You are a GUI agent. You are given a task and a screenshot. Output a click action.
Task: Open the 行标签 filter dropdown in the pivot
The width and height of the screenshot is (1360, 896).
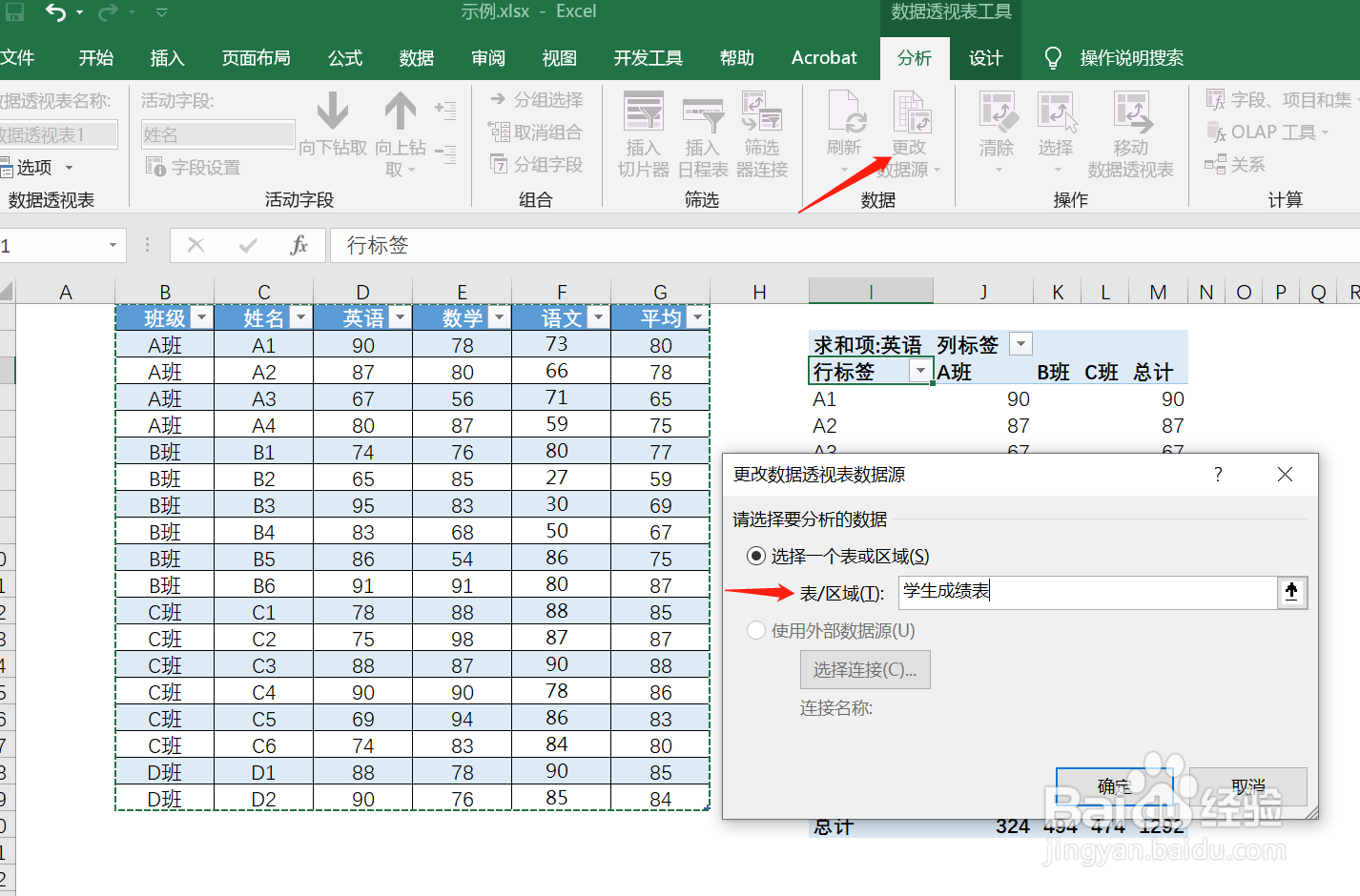pos(920,371)
